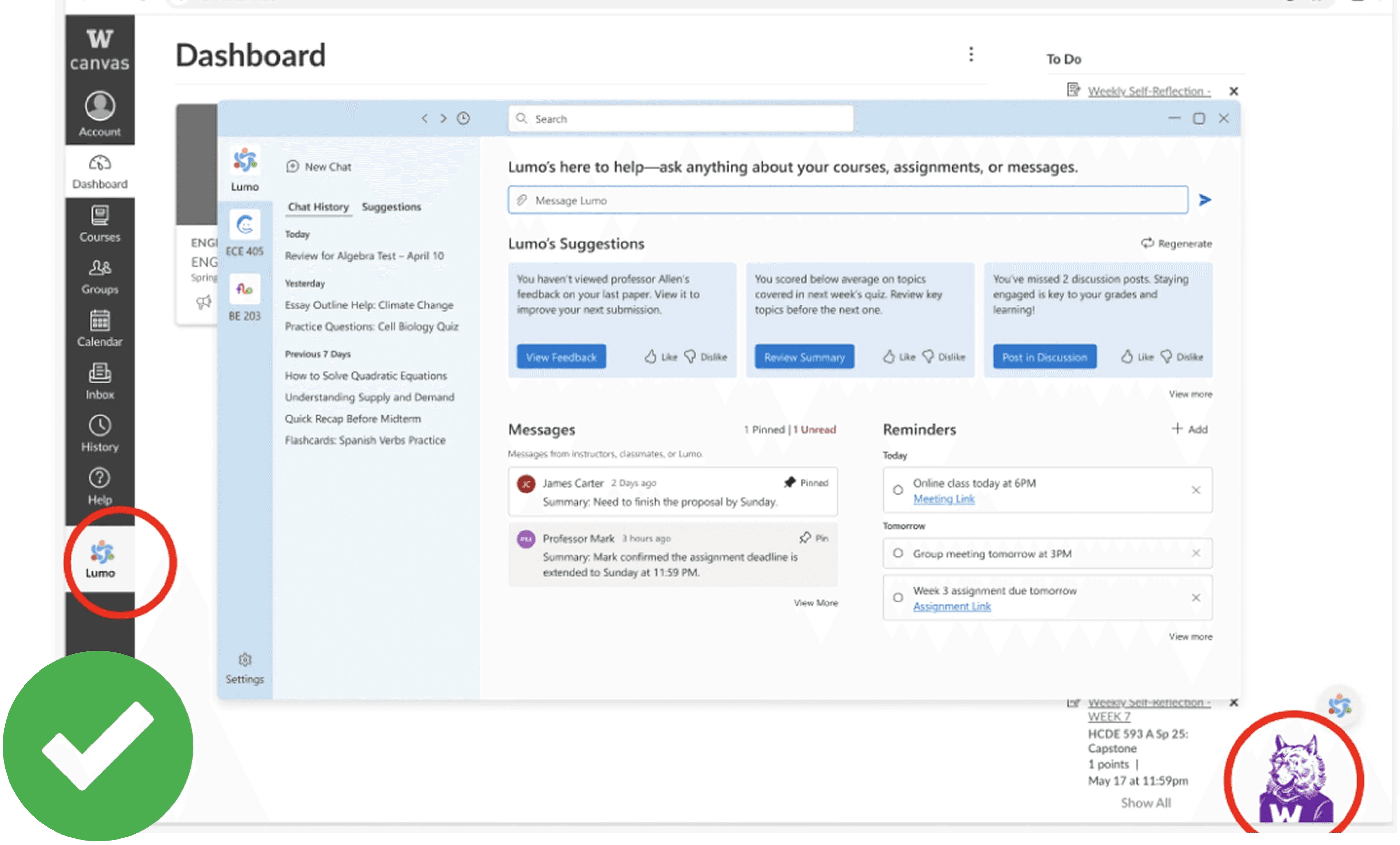The image size is (1400, 845).
Task: Mark online class reminder as done
Action: 898,490
